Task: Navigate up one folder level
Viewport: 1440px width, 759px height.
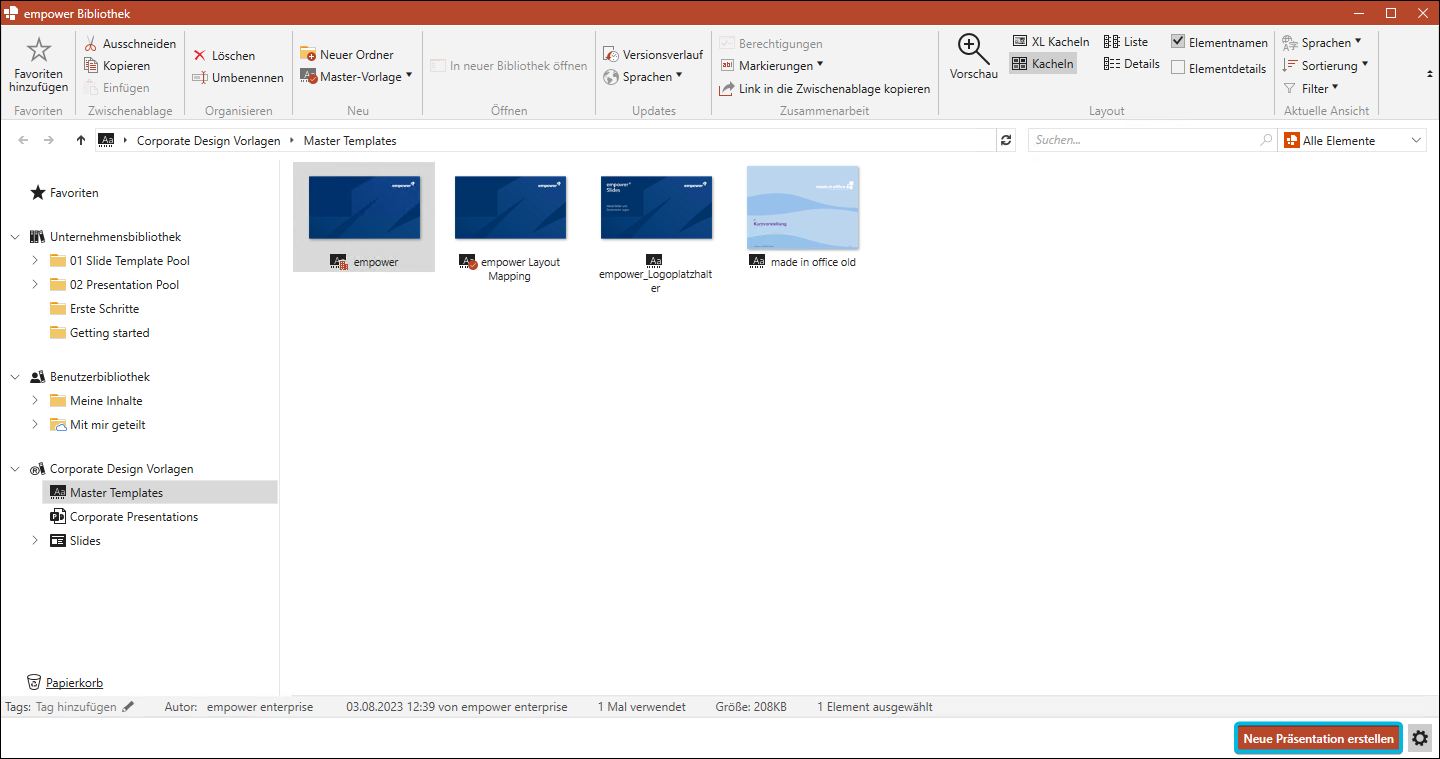Action: [x=81, y=141]
